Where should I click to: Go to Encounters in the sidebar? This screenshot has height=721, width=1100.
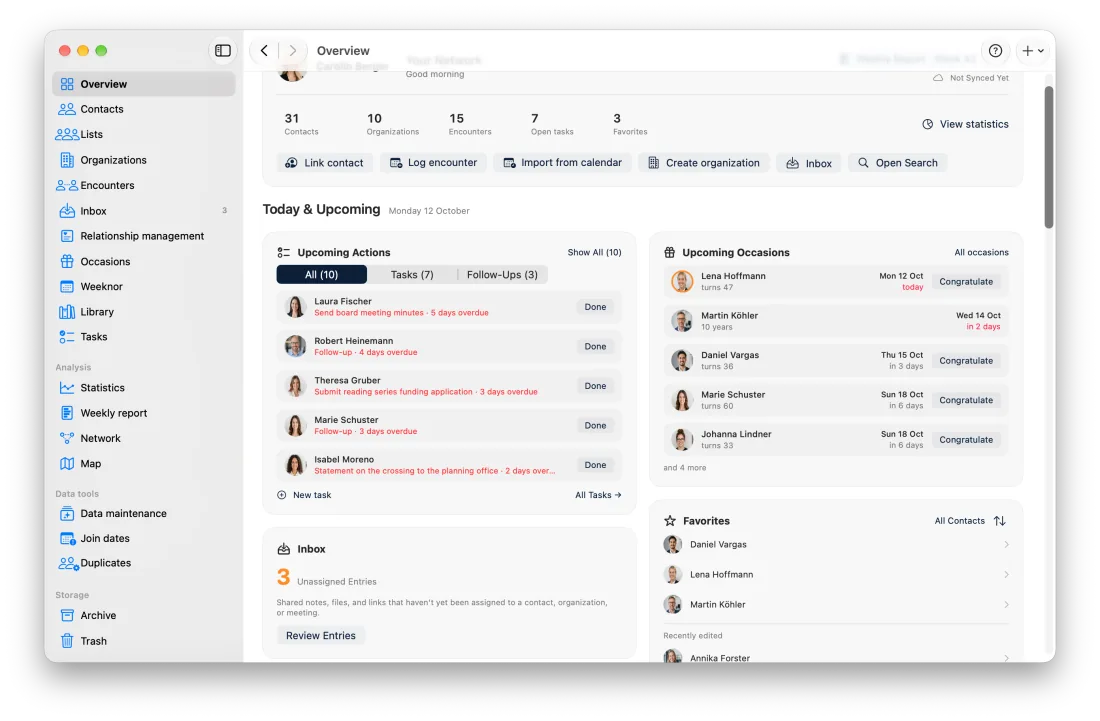click(x=144, y=185)
